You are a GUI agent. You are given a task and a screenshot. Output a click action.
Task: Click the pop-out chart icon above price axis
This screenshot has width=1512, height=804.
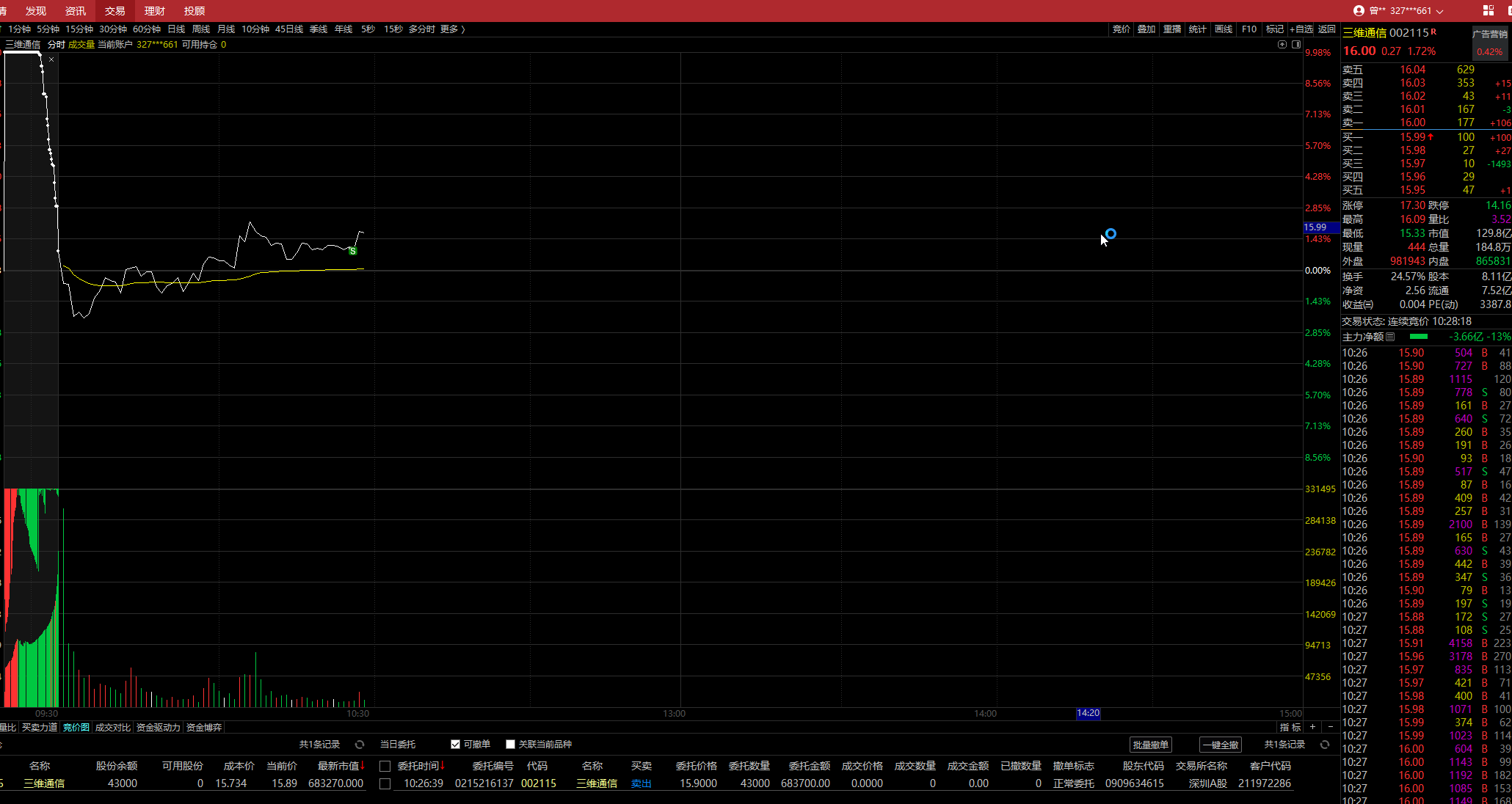coord(1282,45)
